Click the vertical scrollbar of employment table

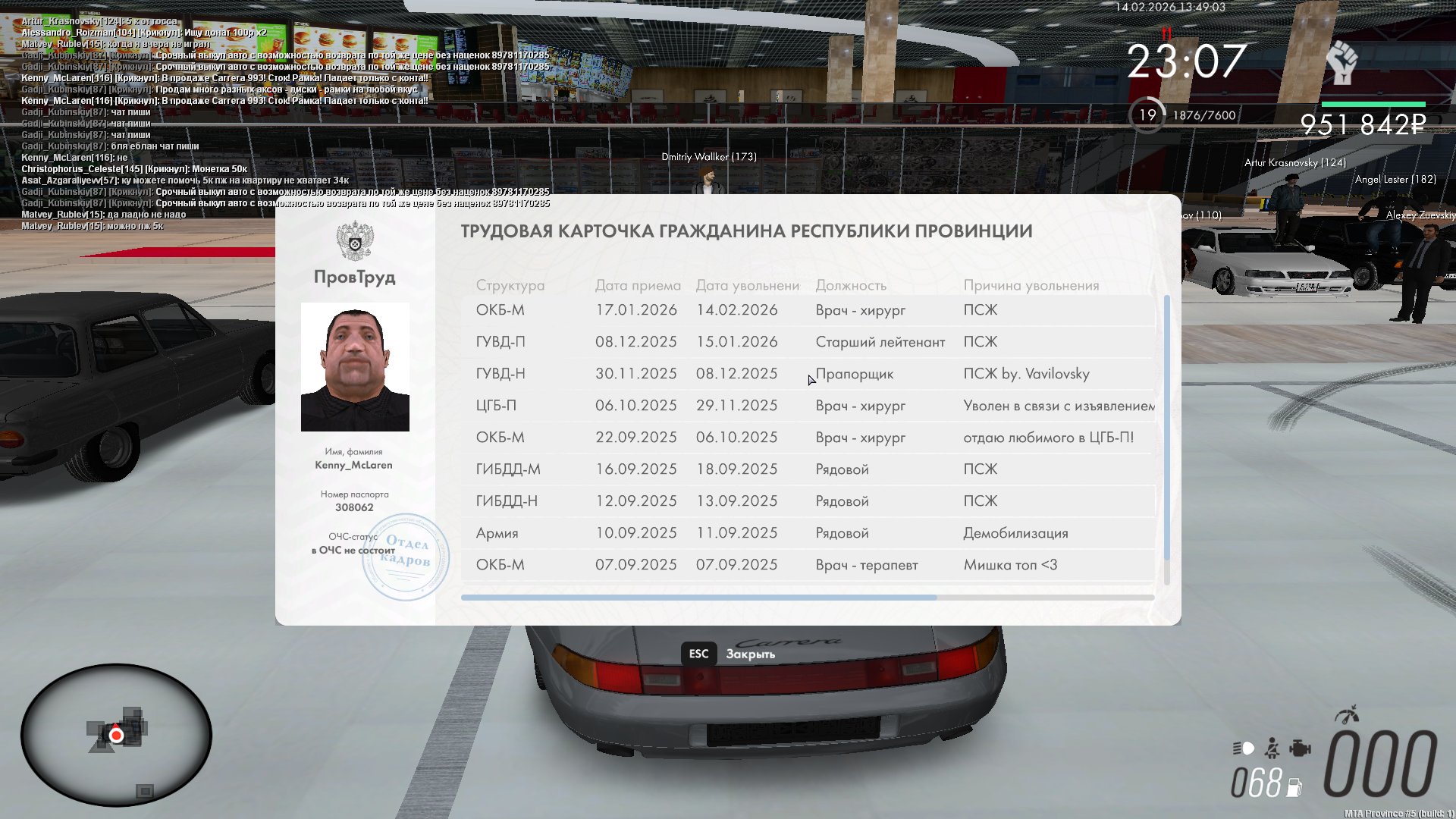[x=1166, y=428]
